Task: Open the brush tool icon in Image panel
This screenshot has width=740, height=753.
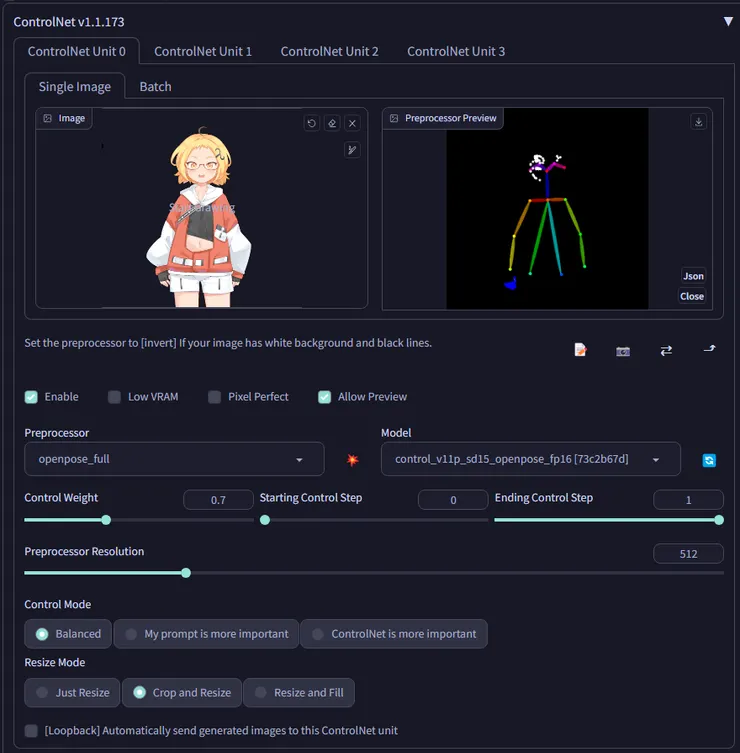Action: pyautogui.click(x=352, y=150)
